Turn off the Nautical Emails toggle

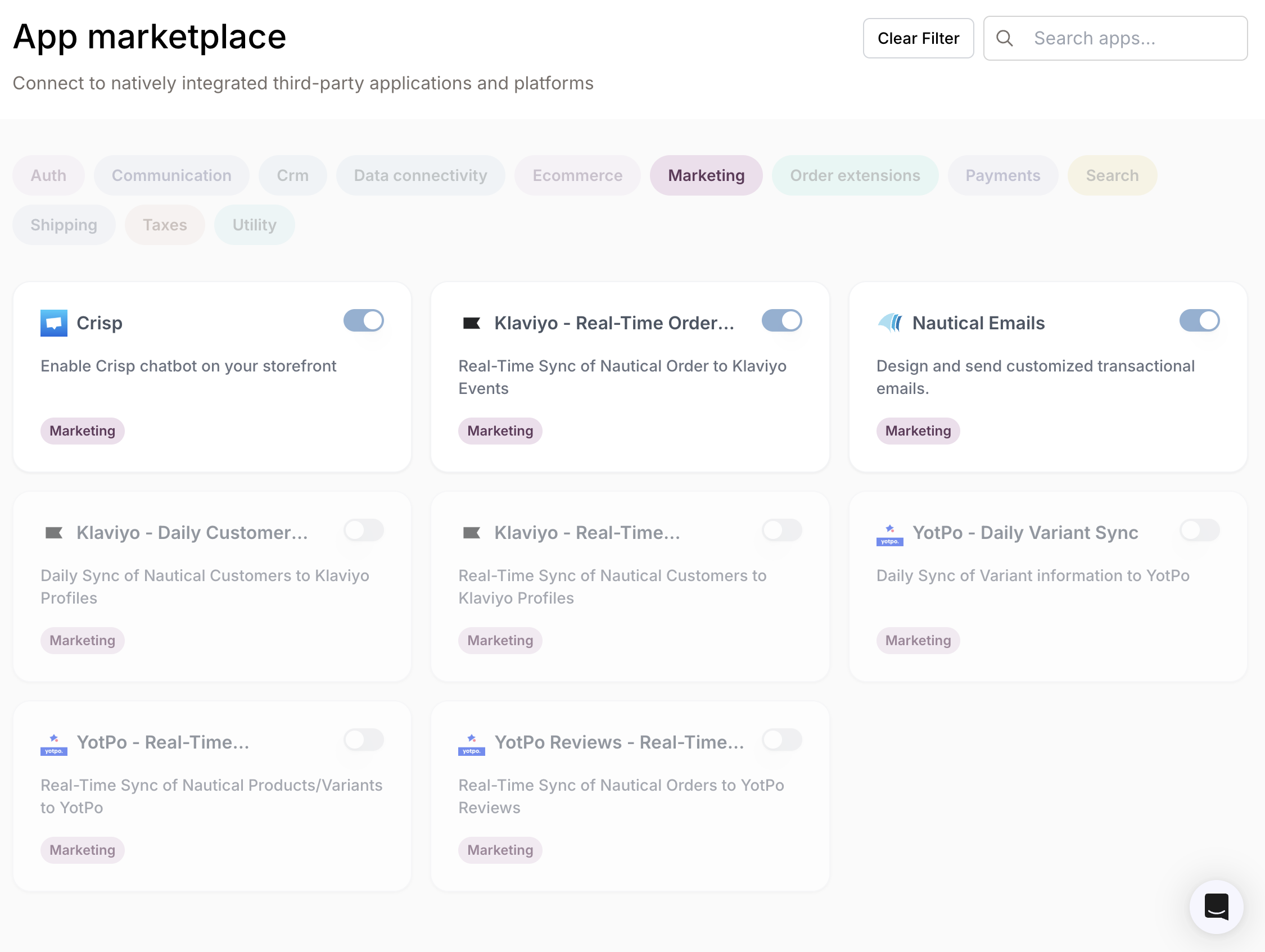point(1199,321)
